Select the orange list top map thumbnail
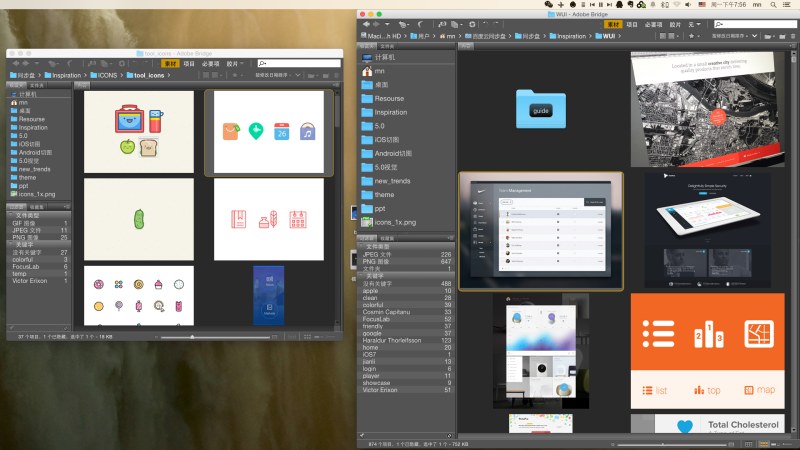This screenshot has width=800, height=450. point(708,351)
